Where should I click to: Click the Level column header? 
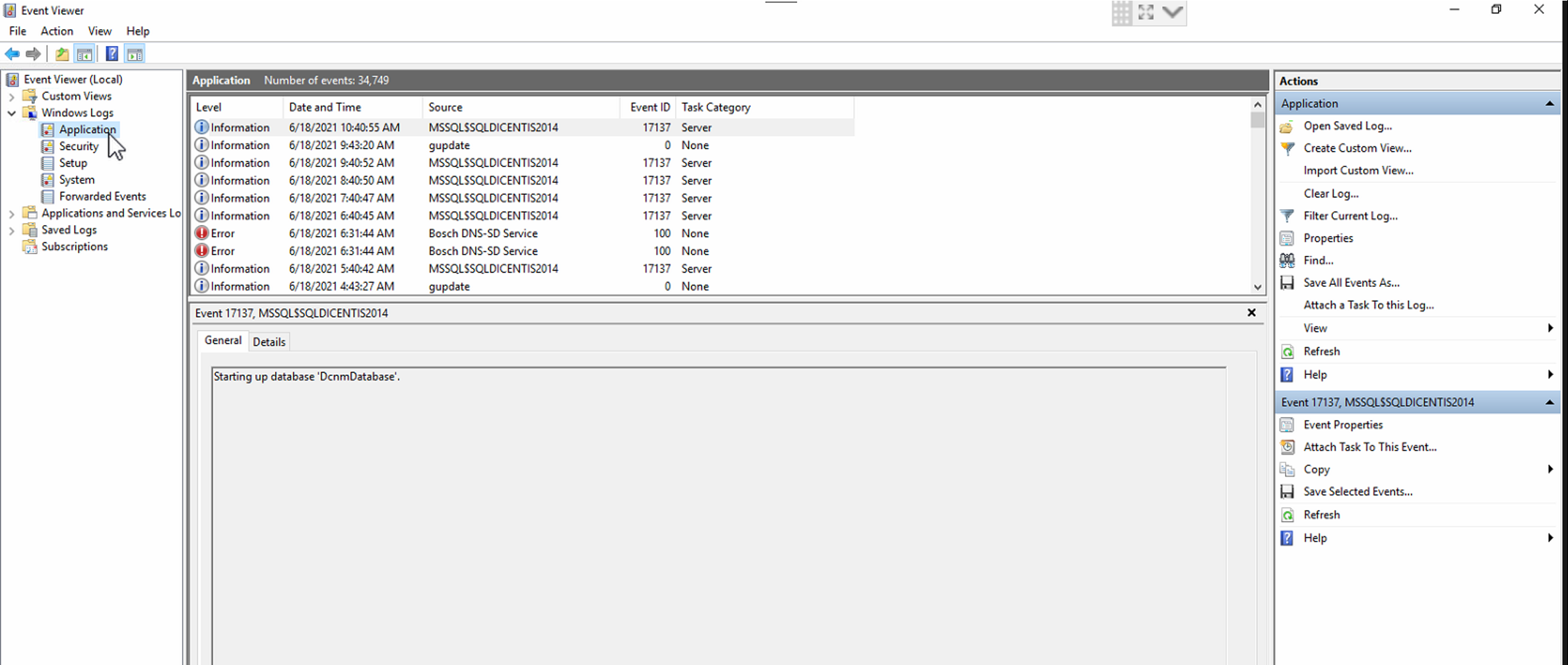[237, 107]
